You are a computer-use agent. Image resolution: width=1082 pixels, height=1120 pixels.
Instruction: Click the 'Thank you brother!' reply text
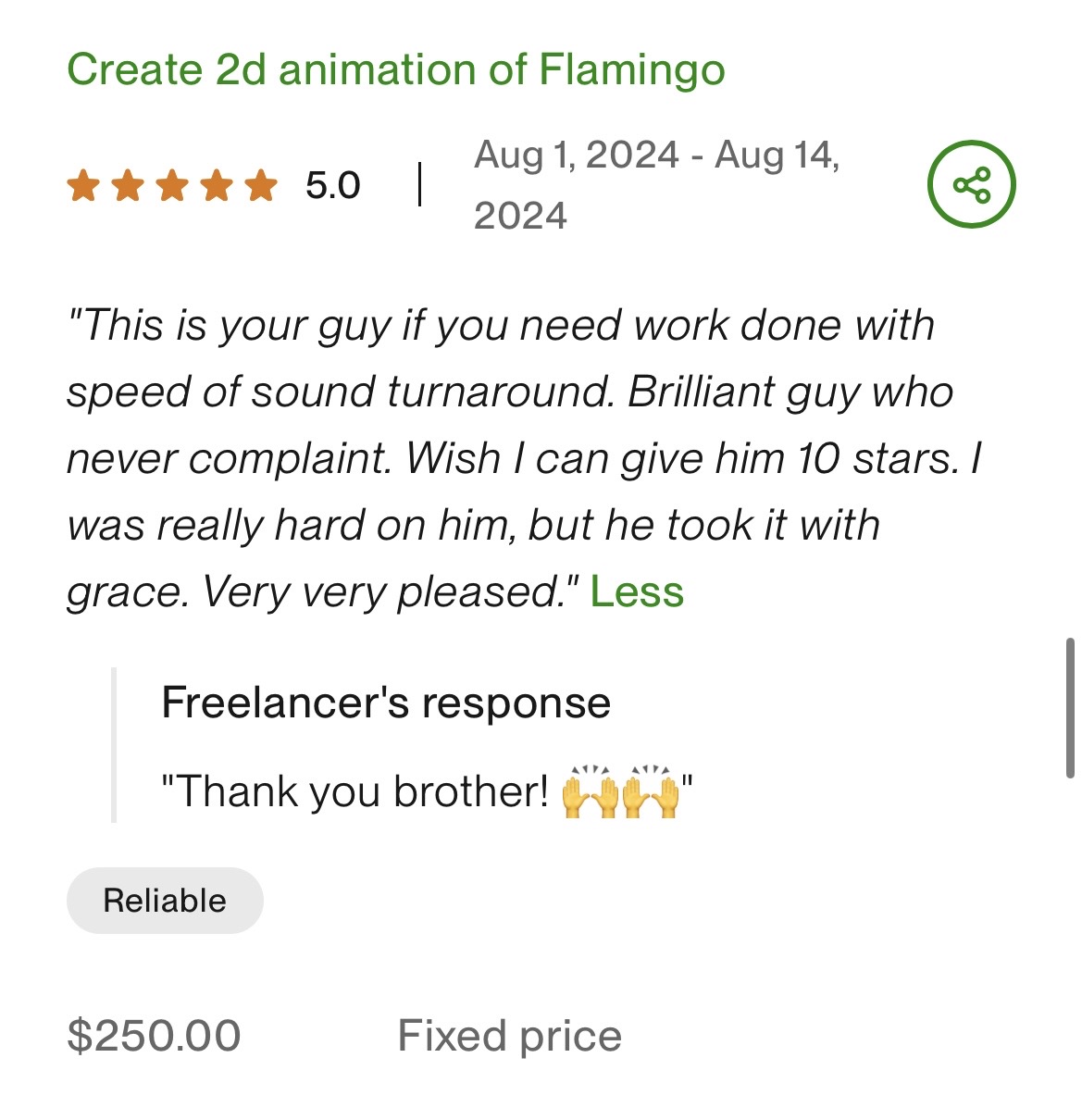coord(355,792)
